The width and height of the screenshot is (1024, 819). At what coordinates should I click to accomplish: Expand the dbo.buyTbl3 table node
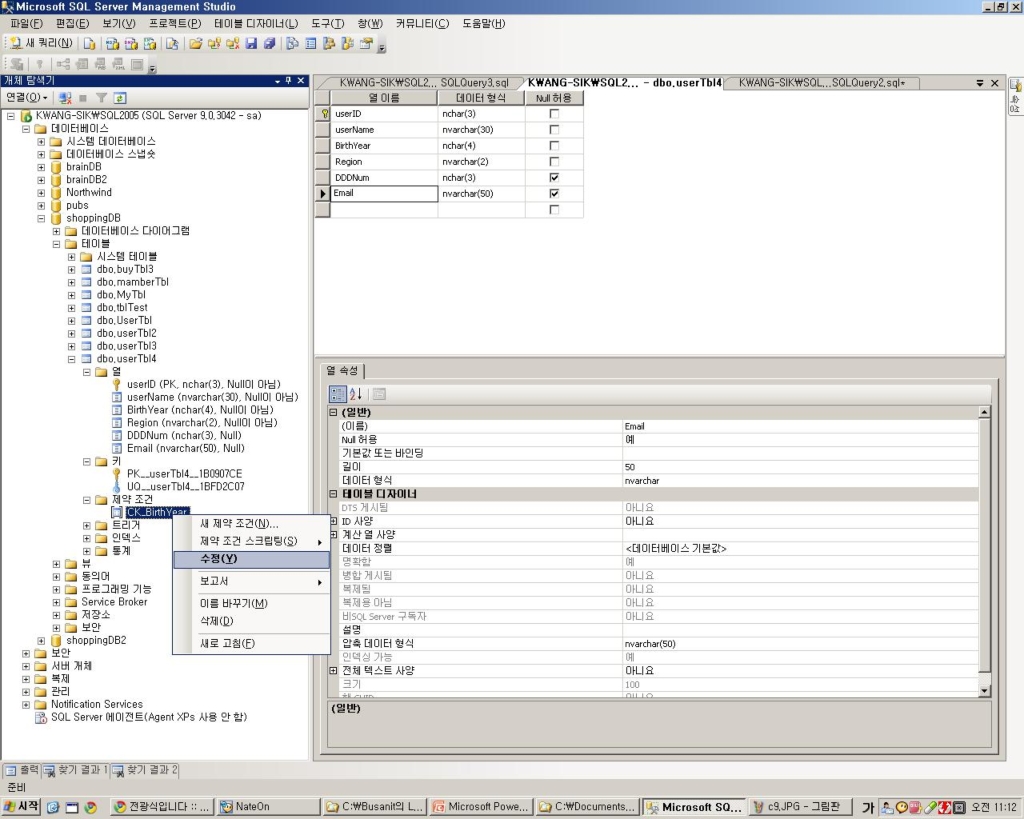[72, 270]
